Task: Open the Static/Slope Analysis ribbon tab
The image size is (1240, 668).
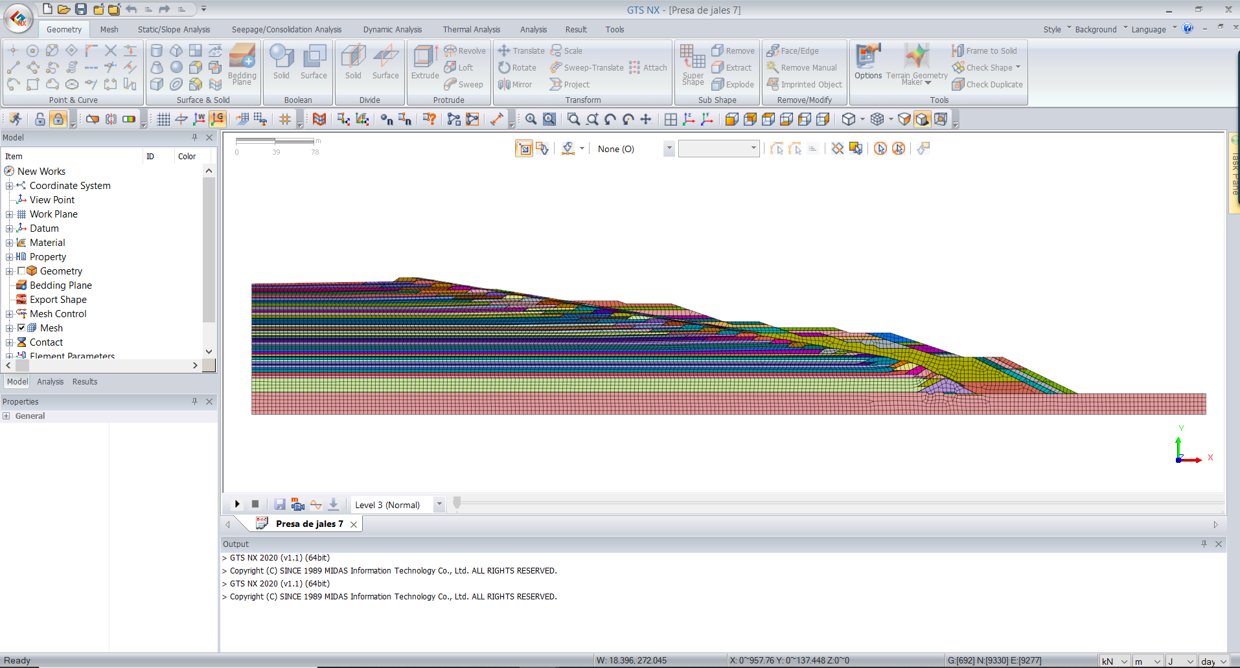Action: pos(174,29)
